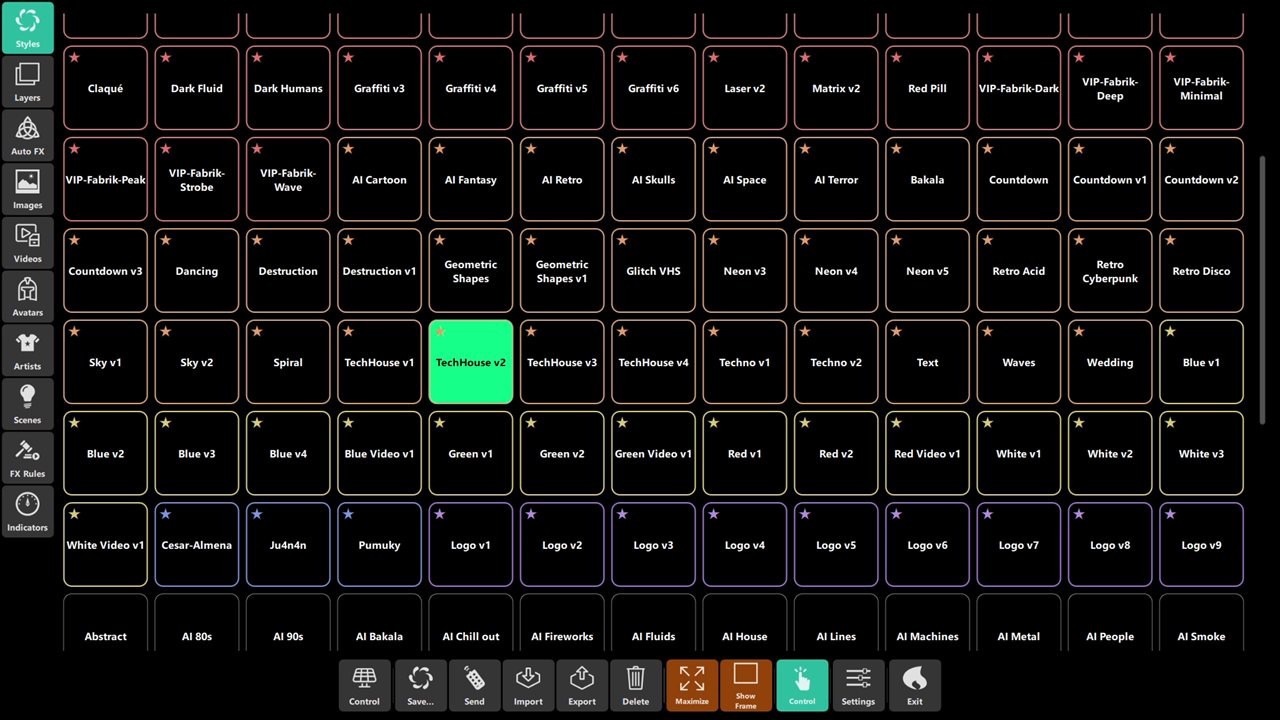Choose the Cesar-Almena style tile
This screenshot has height=720, width=1280.
(x=197, y=545)
